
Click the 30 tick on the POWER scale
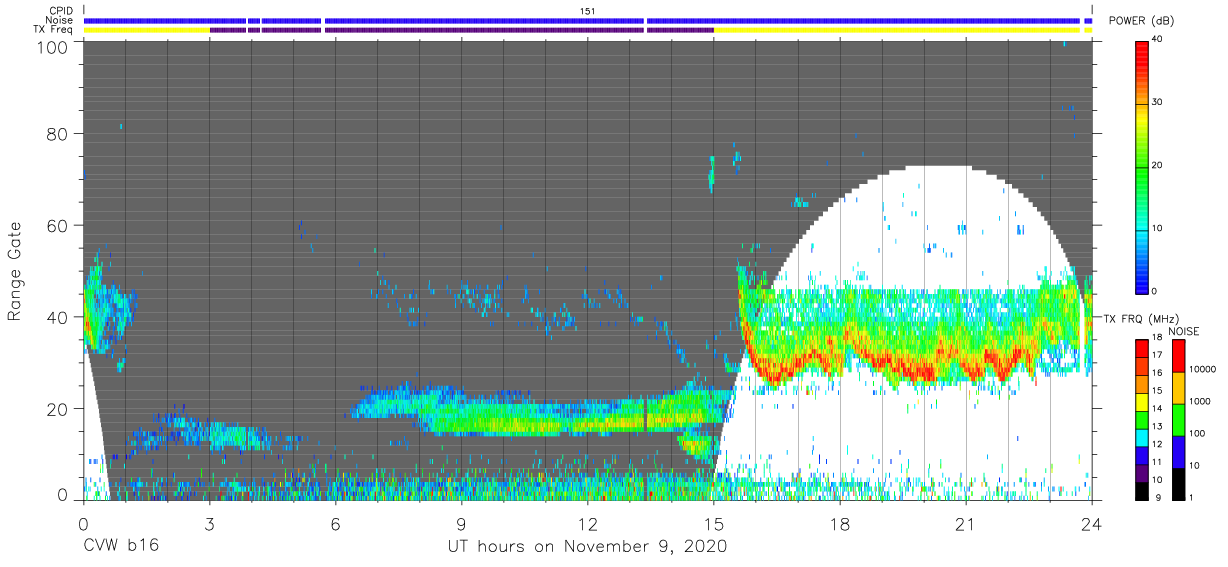click(x=1157, y=102)
